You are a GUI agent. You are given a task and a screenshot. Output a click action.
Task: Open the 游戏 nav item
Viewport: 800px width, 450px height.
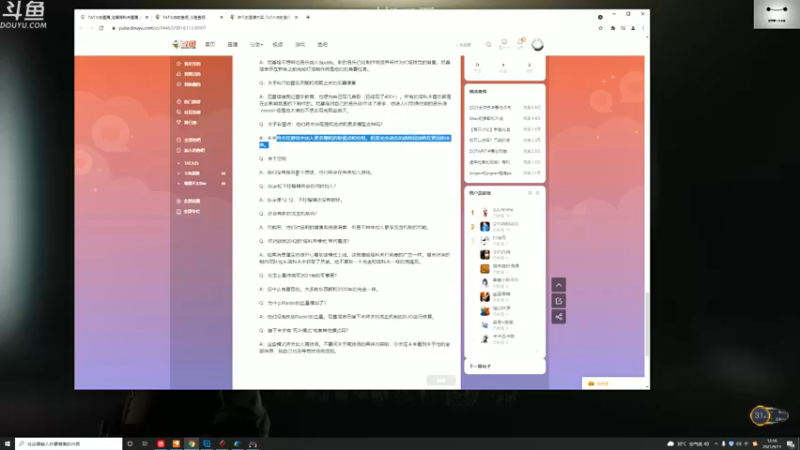[x=300, y=44]
